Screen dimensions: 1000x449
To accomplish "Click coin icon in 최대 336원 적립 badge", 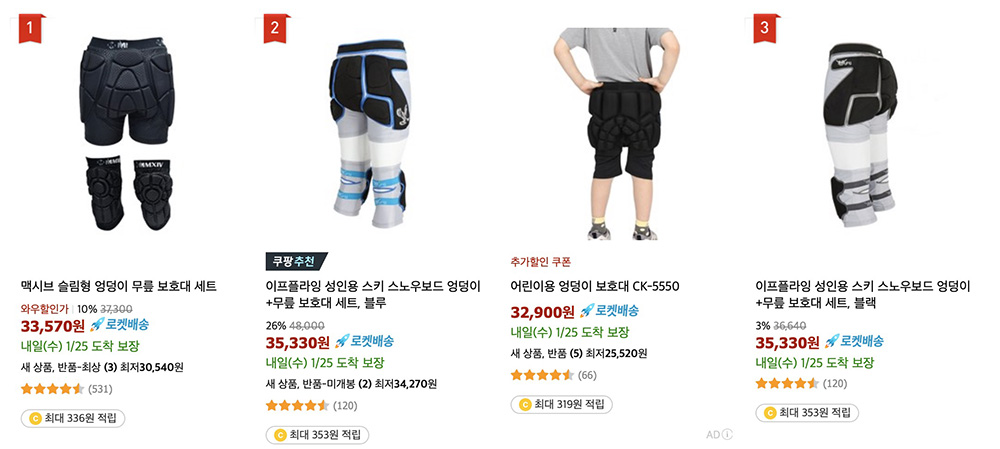I will point(35,419).
